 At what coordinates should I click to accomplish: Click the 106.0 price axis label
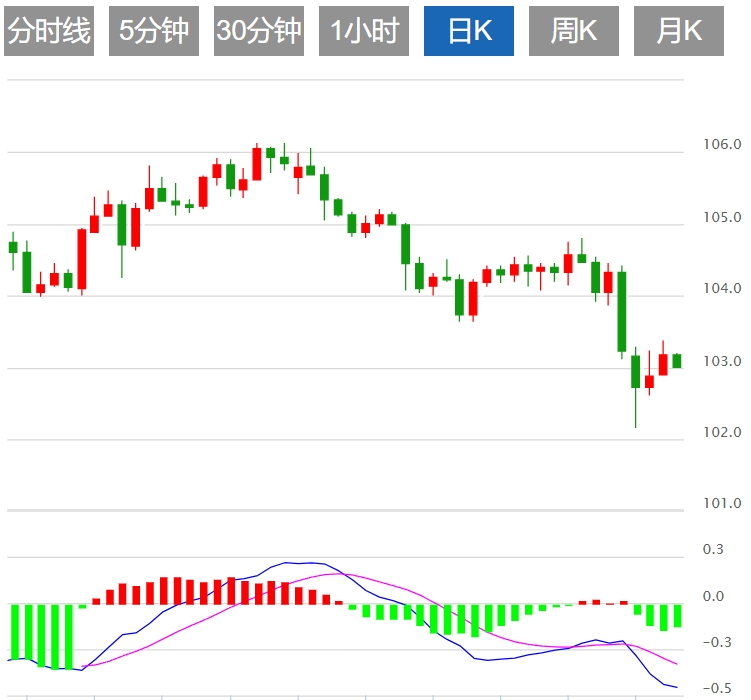click(723, 145)
